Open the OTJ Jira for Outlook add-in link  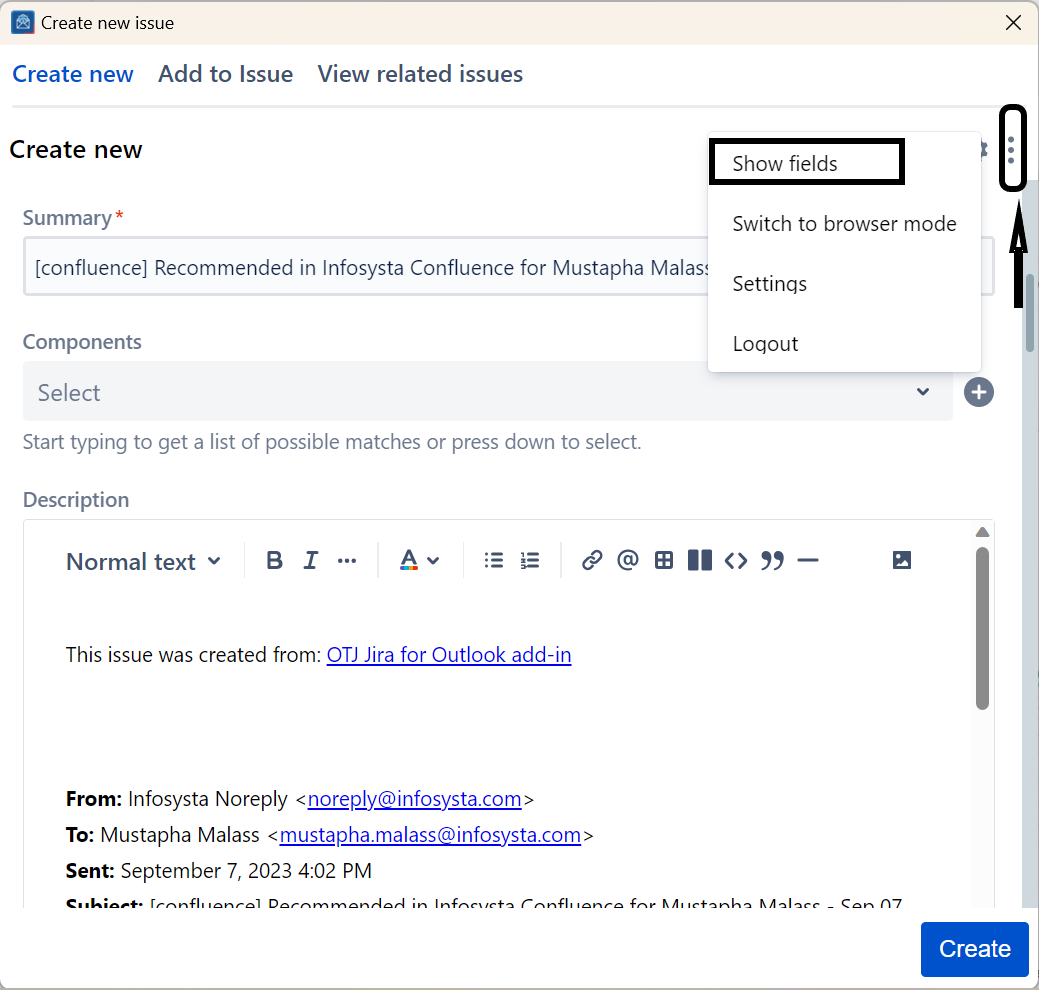click(449, 655)
